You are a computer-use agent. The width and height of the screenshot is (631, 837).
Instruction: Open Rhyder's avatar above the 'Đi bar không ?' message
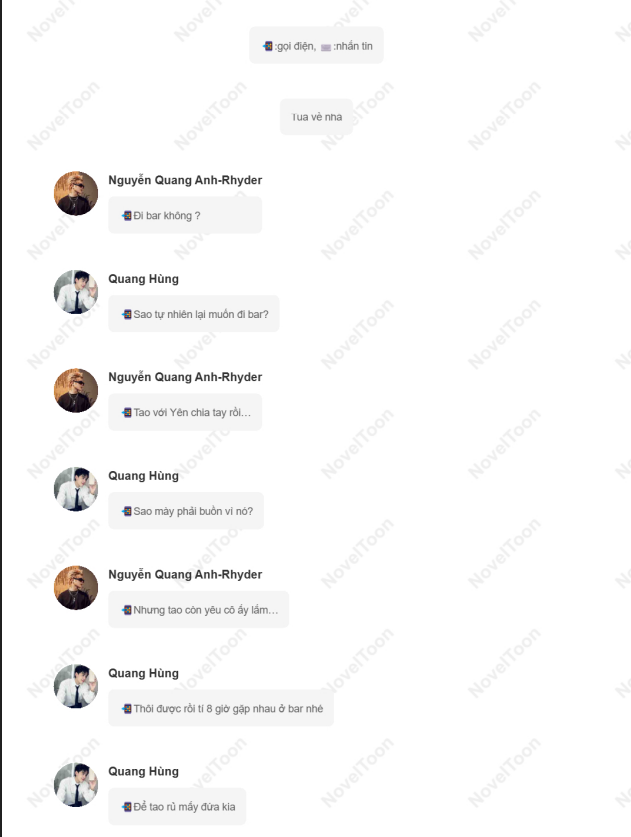[76, 193]
